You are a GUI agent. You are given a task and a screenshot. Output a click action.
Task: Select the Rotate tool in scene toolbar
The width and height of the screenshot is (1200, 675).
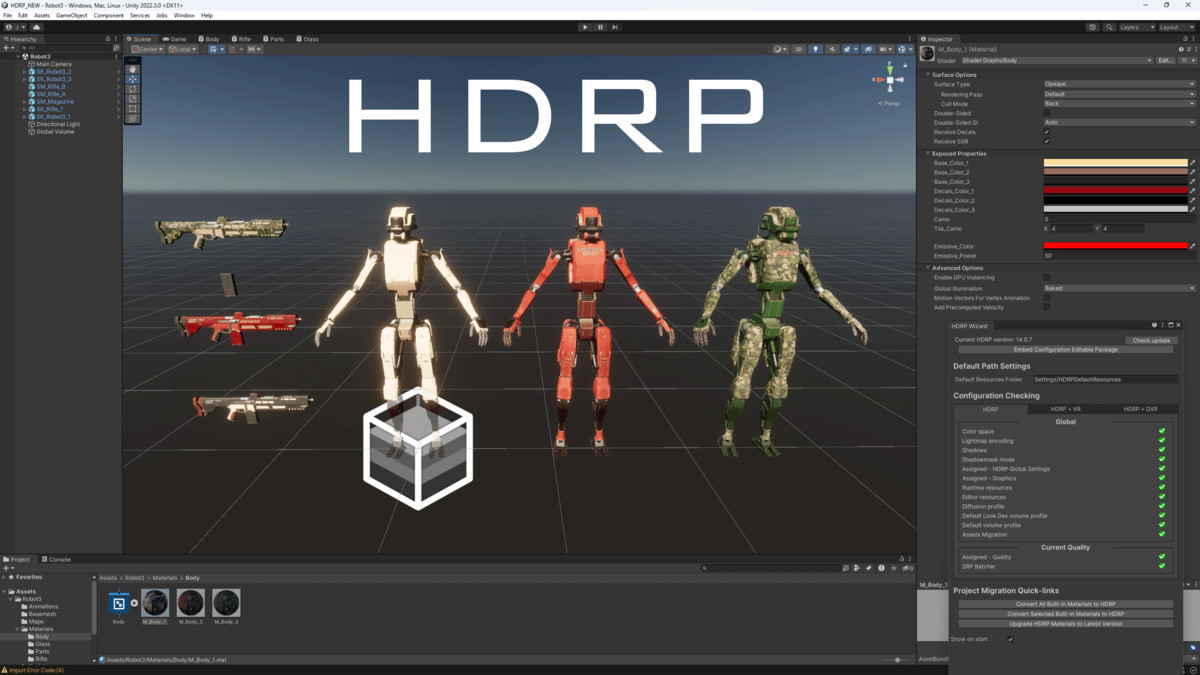pyautogui.click(x=133, y=89)
